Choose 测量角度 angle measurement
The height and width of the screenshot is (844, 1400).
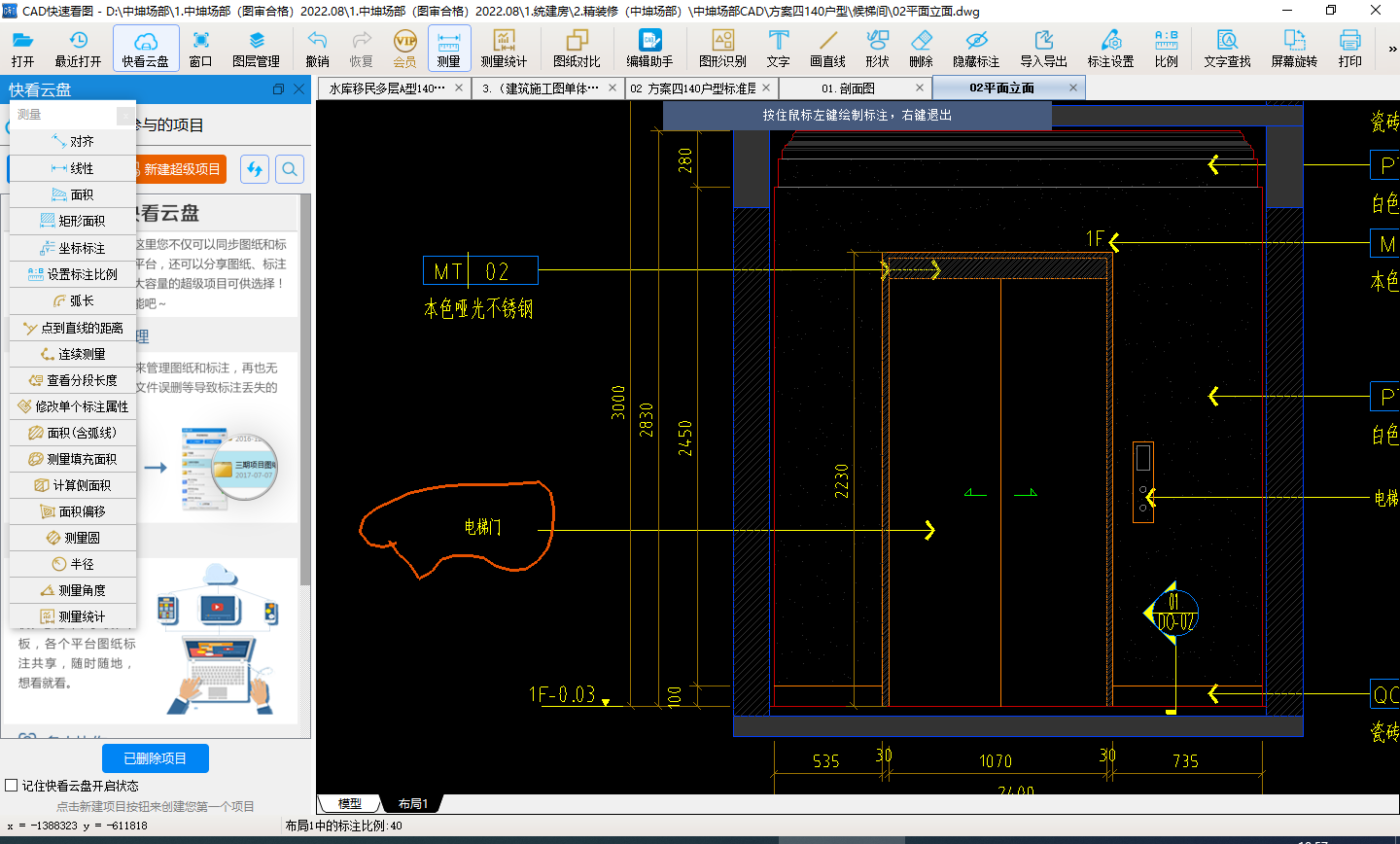tap(73, 590)
